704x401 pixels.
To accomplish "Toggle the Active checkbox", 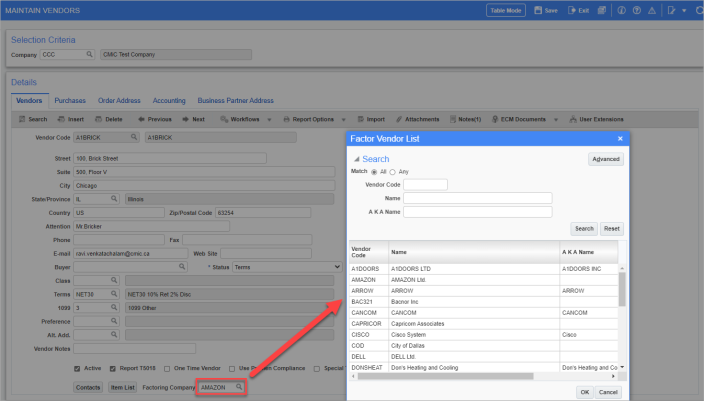I will point(77,369).
